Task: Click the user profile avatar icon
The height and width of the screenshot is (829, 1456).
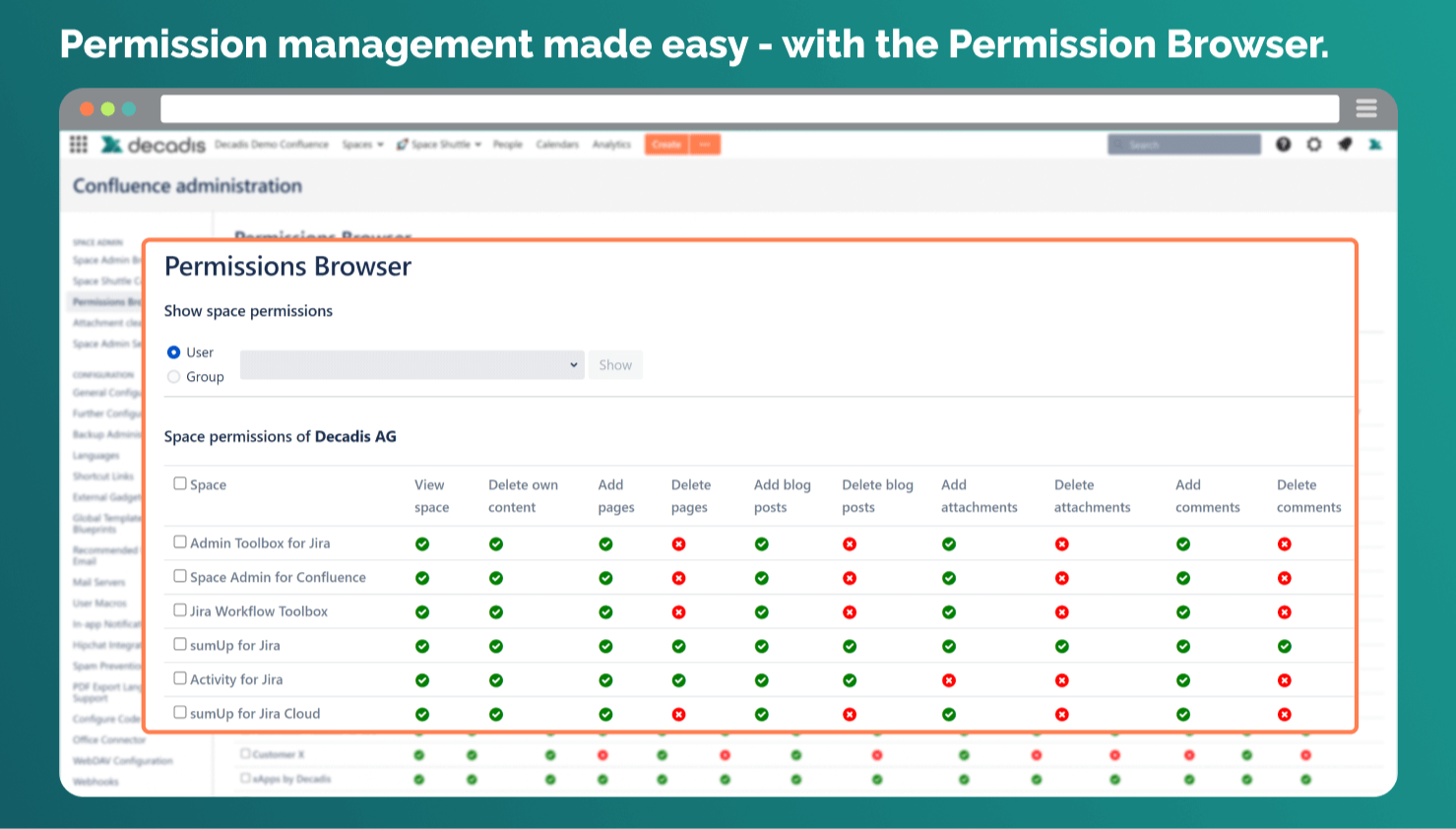Action: (1375, 145)
